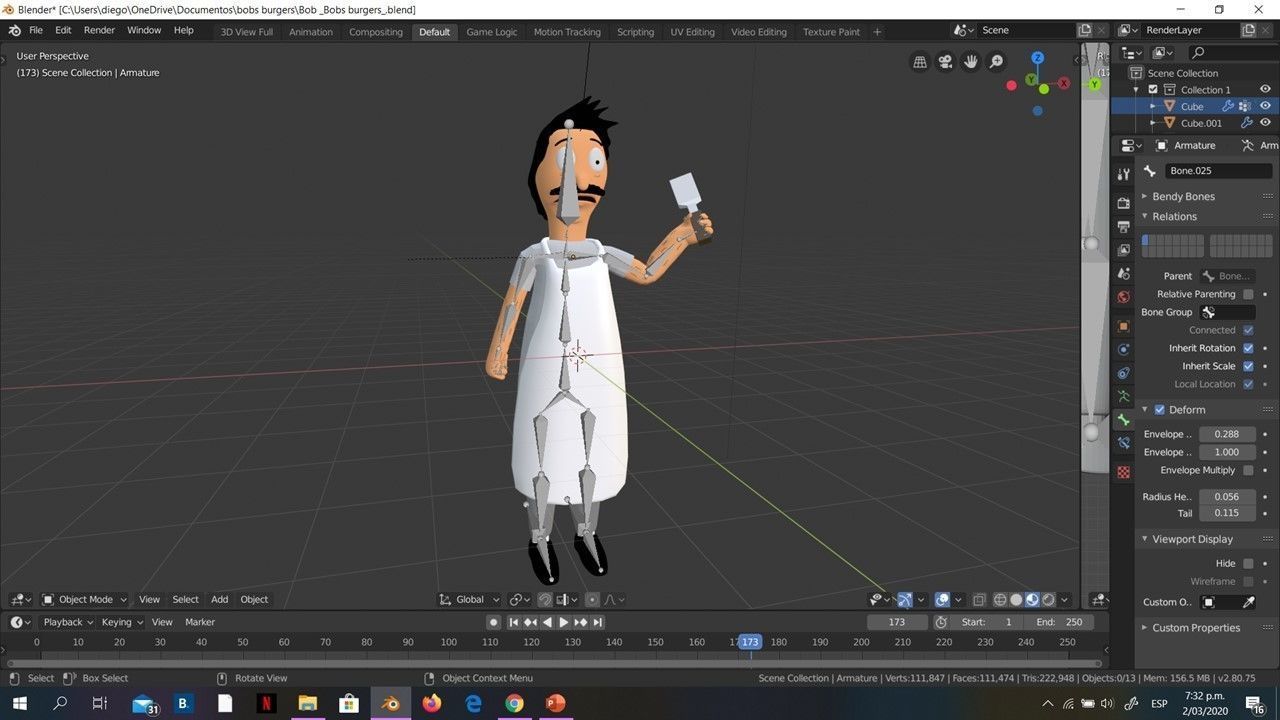This screenshot has width=1280, height=720.
Task: Open the Object Constraints properties tab
Action: point(1123,373)
